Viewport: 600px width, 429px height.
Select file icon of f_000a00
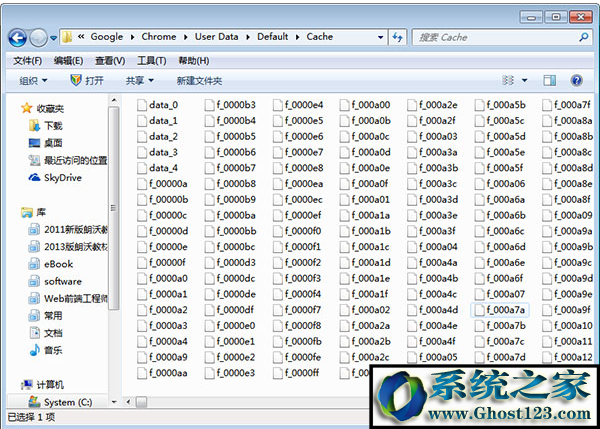pyautogui.click(x=344, y=105)
